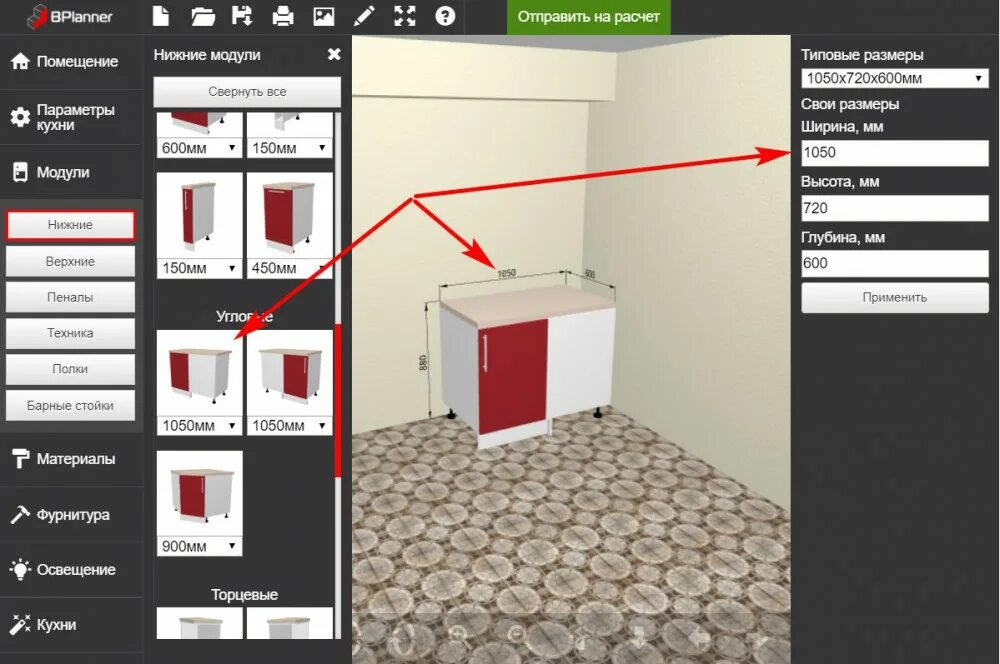Zoom in with the magnifier plus icon
The width and height of the screenshot is (1000, 664).
pyautogui.click(x=459, y=635)
